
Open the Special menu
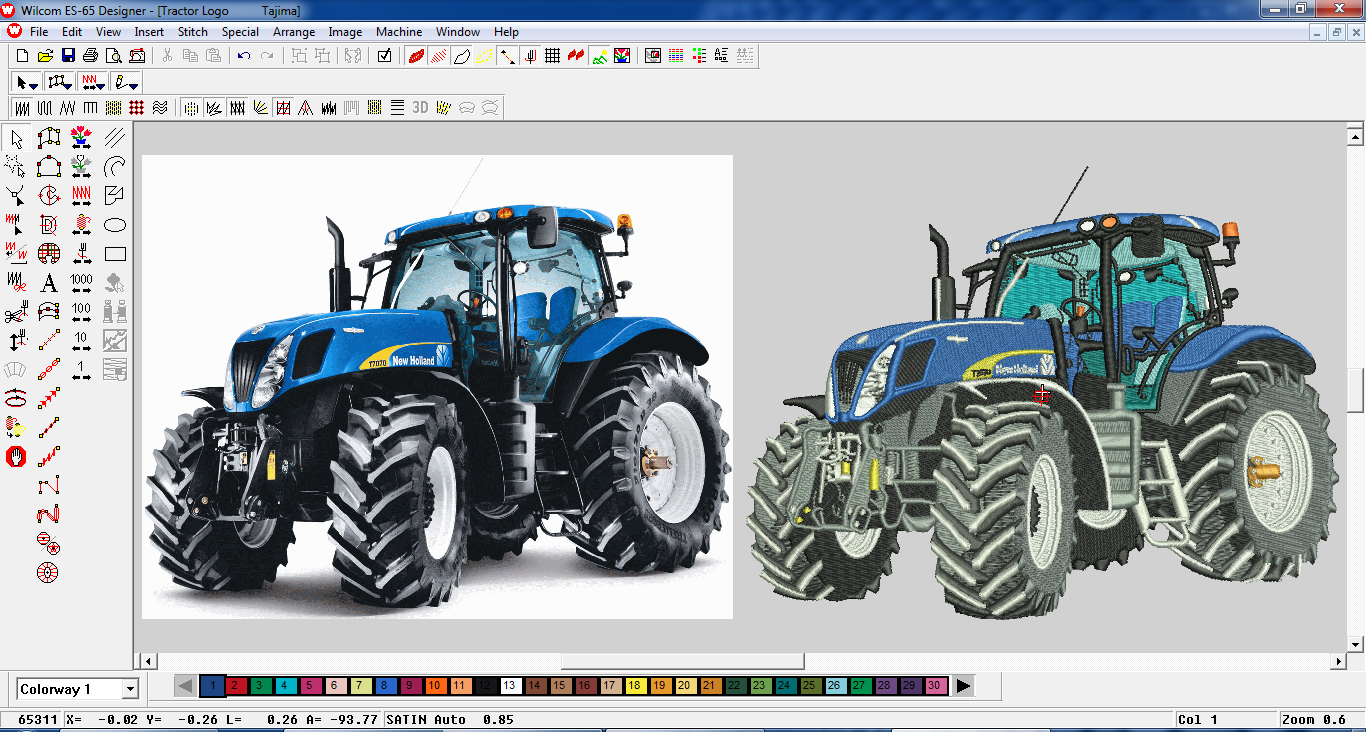240,32
